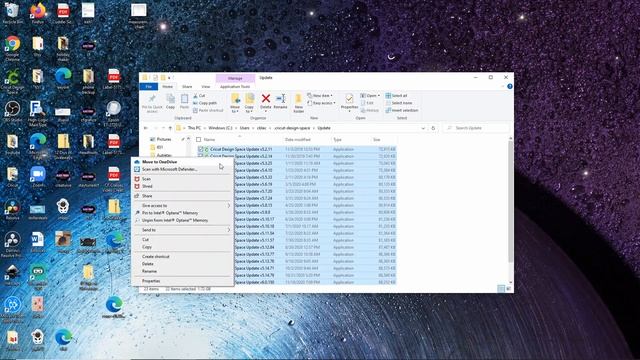The height and width of the screenshot is (360, 640).
Task: Choose Move to OneDrive in context menu
Action: click(182, 162)
